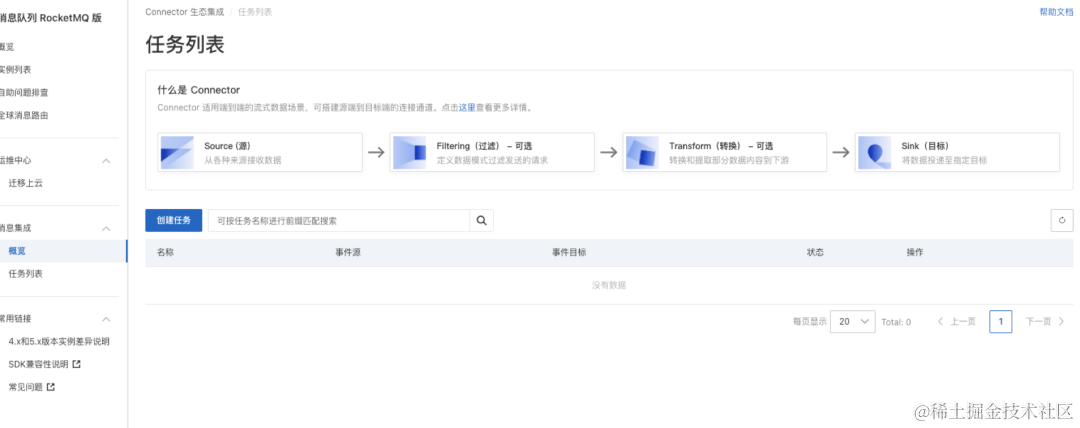The image size is (1080, 428).
Task: Open external link icon beside SDK兼容性说明
Action: click(76, 364)
